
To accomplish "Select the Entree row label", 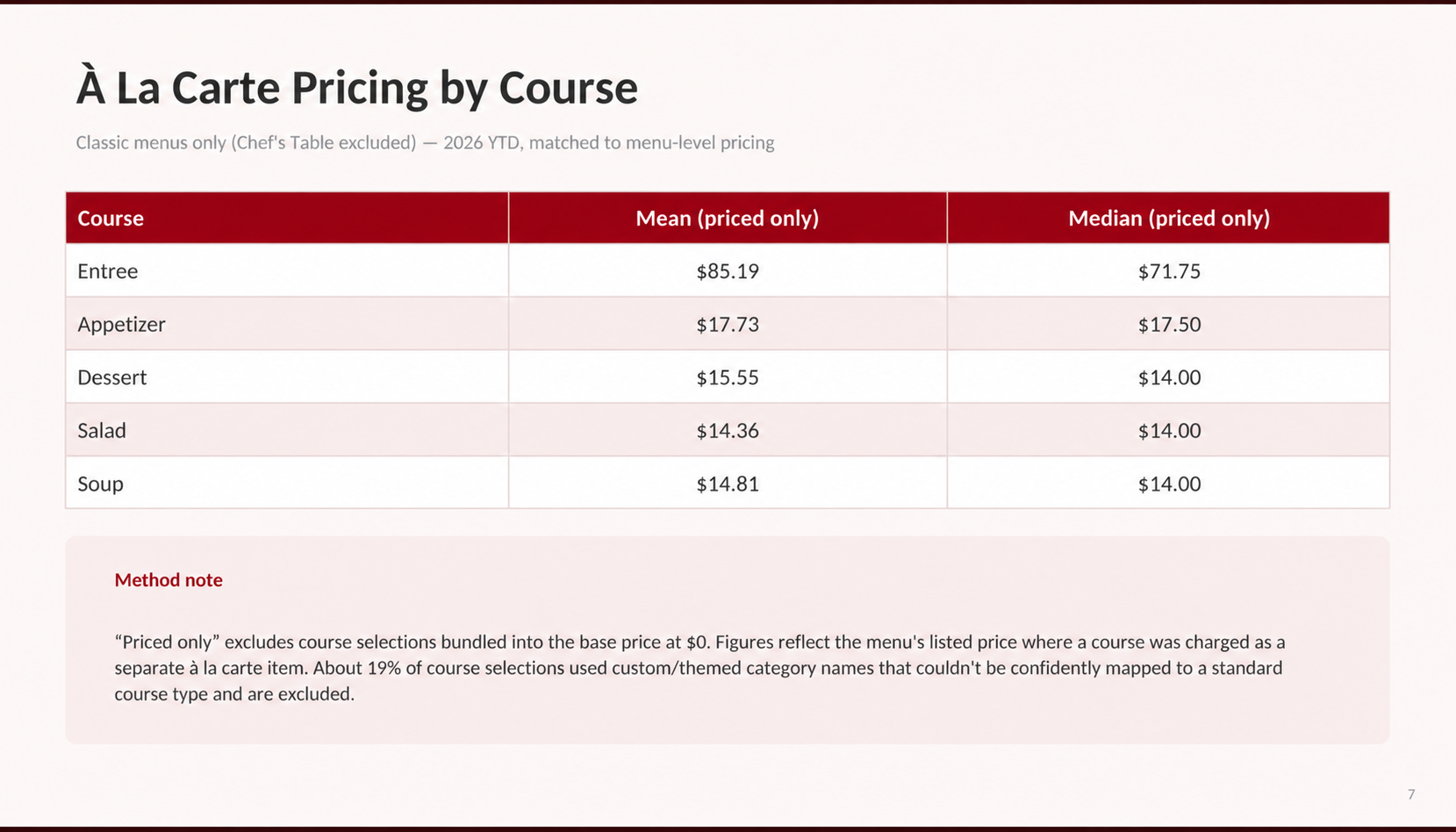I will pyautogui.click(x=107, y=271).
